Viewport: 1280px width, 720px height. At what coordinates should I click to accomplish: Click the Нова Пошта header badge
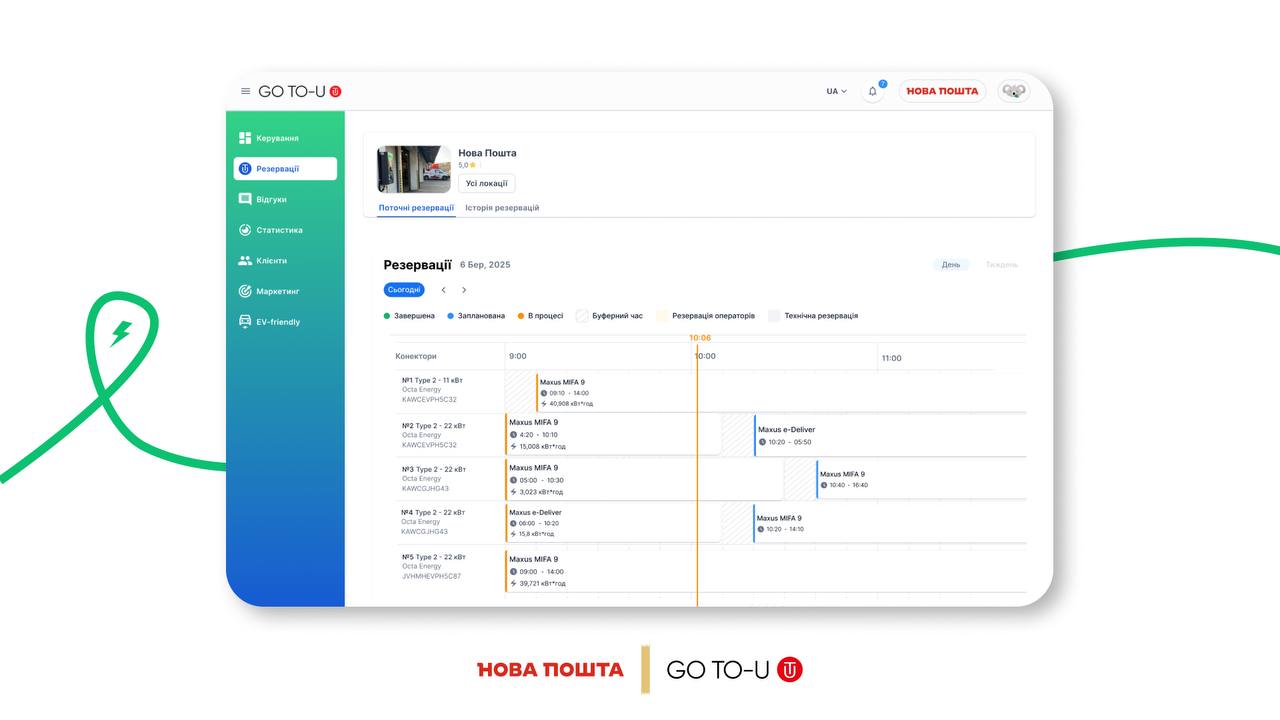pyautogui.click(x=942, y=91)
